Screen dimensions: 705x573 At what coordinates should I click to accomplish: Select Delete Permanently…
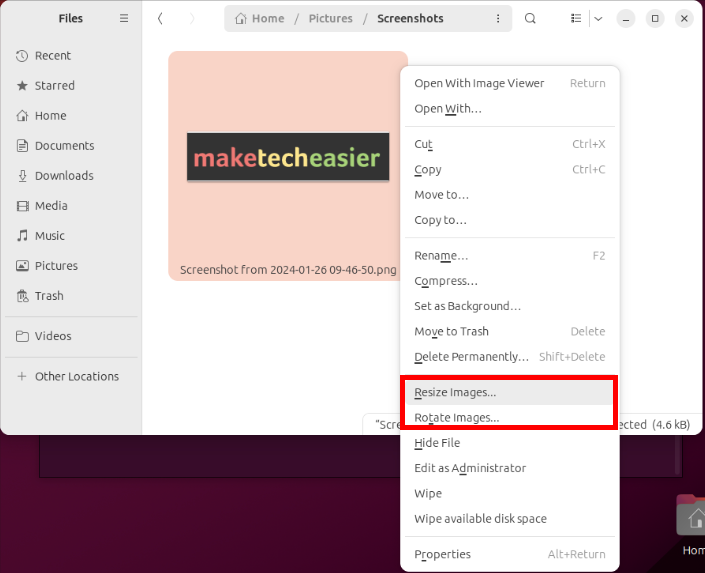[x=509, y=356]
